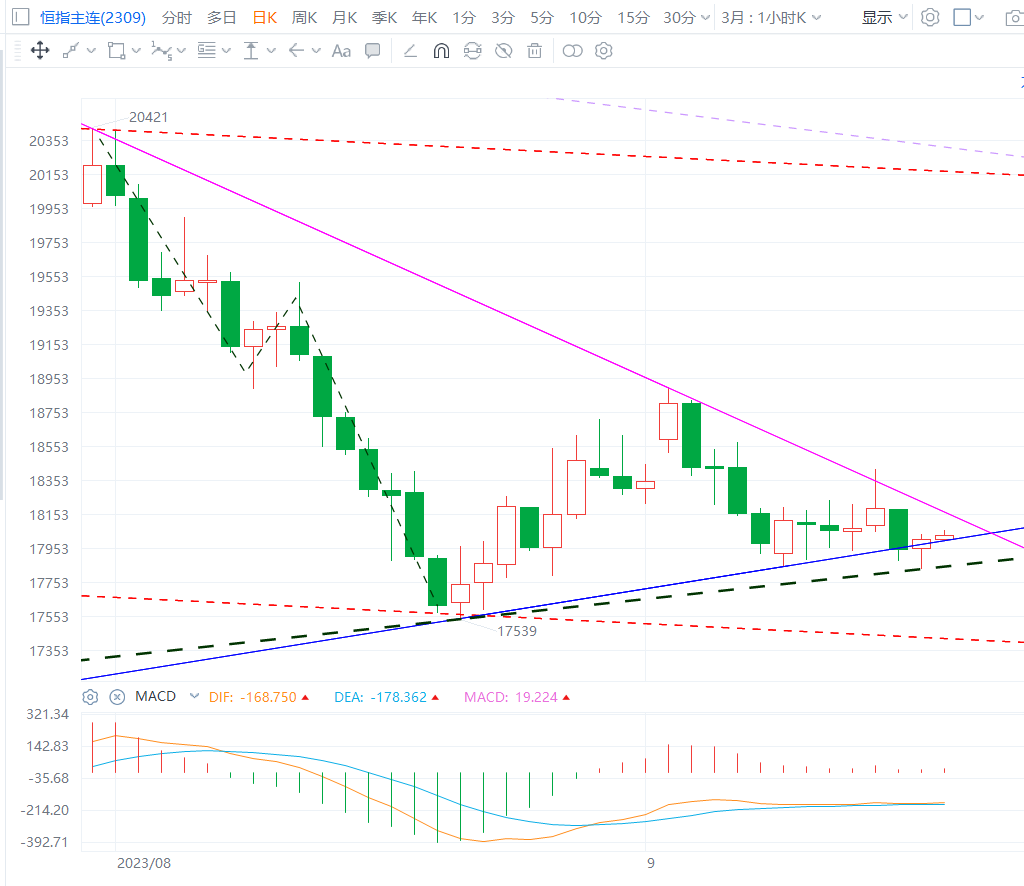Expand the chart layout dropdown arrow
The width and height of the screenshot is (1024, 886).
click(979, 18)
